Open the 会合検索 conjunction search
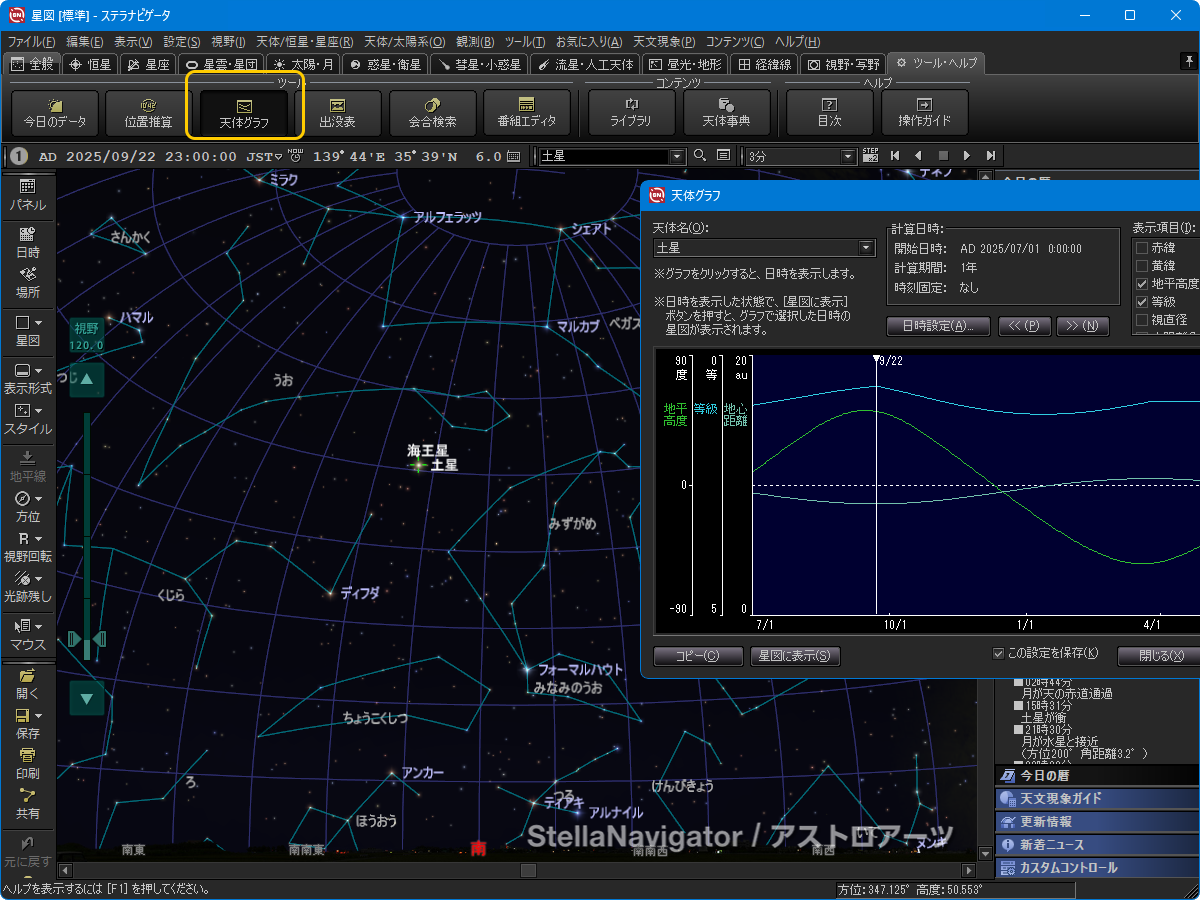 432,113
